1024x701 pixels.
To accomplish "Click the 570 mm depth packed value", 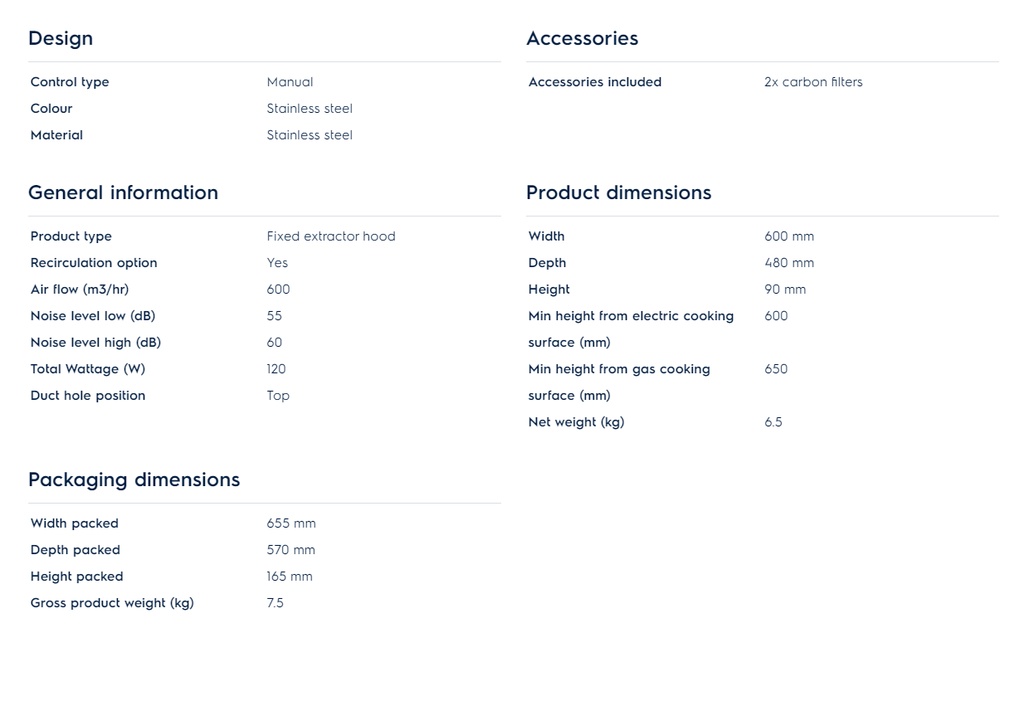I will tap(291, 550).
